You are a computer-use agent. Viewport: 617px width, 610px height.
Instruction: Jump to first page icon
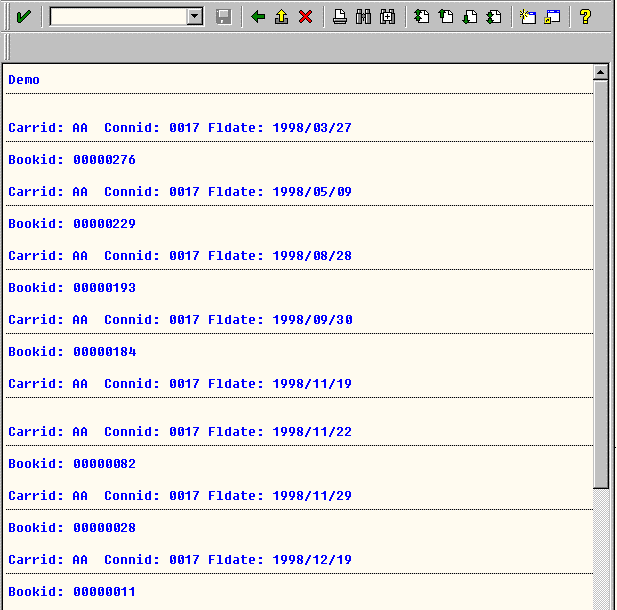pos(422,17)
